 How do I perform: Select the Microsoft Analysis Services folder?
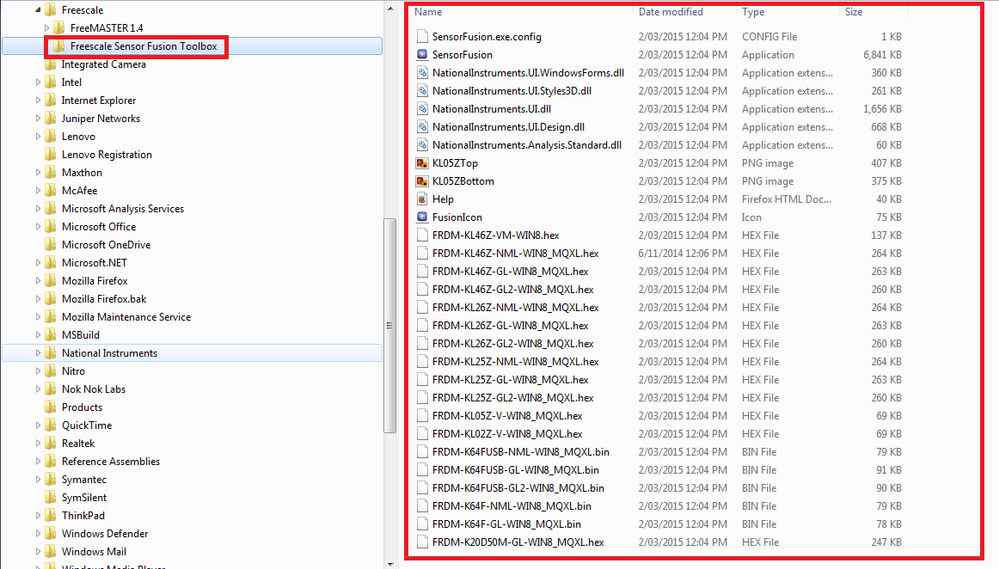coord(123,209)
